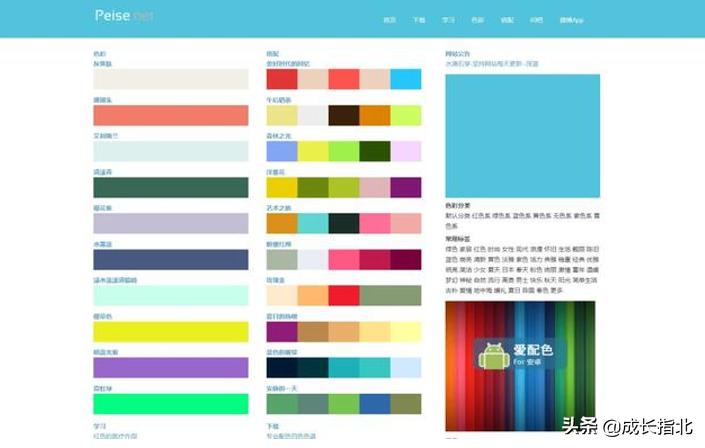The image size is (705, 448).
Task: Pick the hot pink swatch beside crimson
Action: pyautogui.click(x=344, y=260)
